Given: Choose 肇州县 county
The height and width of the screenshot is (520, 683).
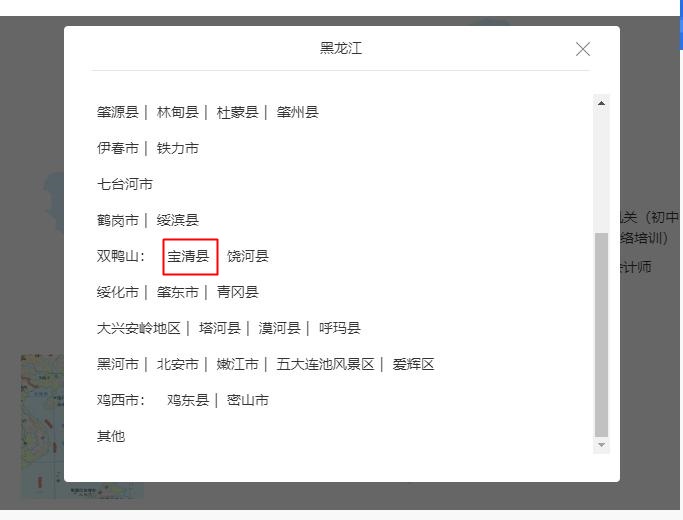Looking at the screenshot, I should coord(298,112).
